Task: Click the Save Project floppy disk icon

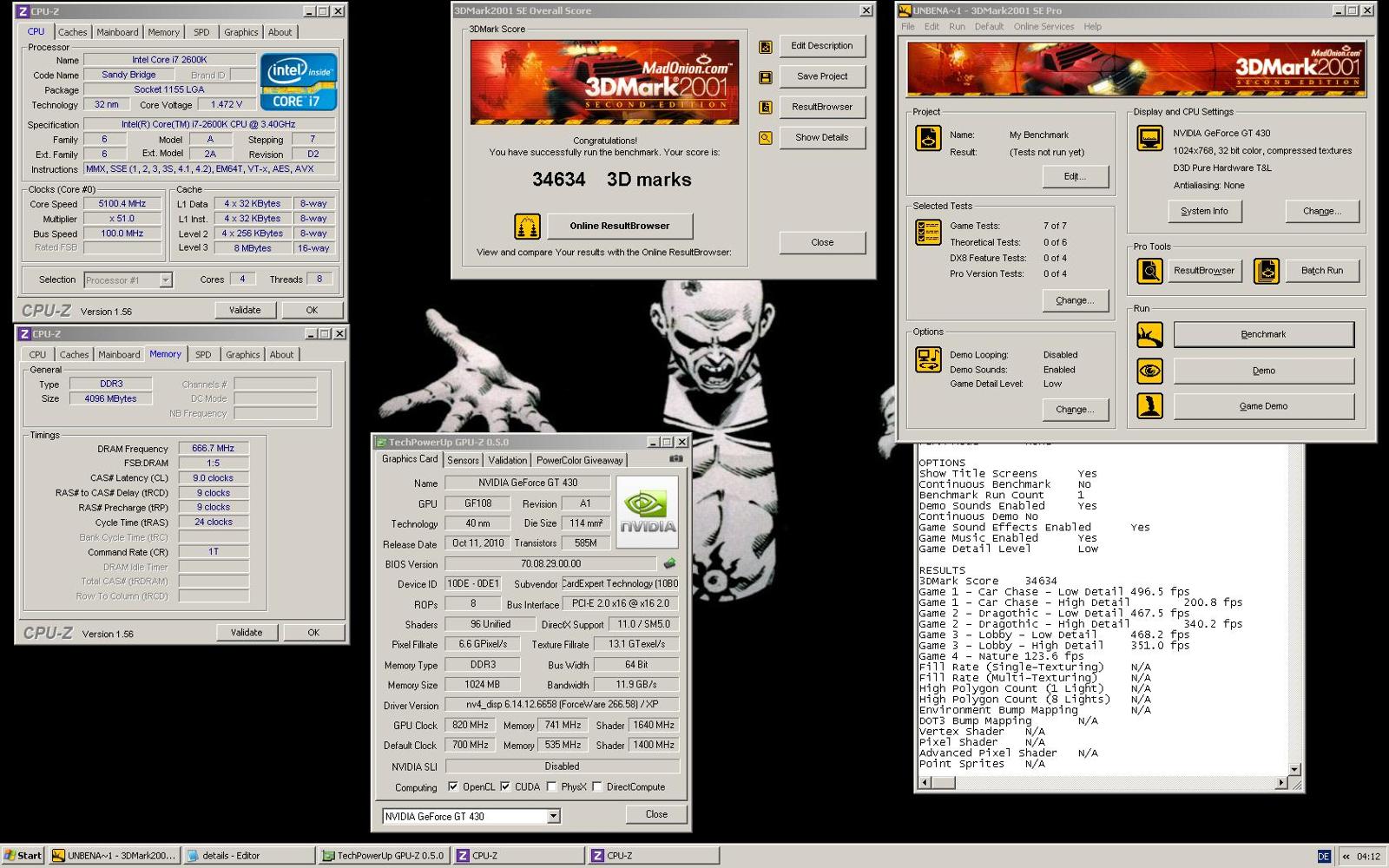Action: pos(765,77)
